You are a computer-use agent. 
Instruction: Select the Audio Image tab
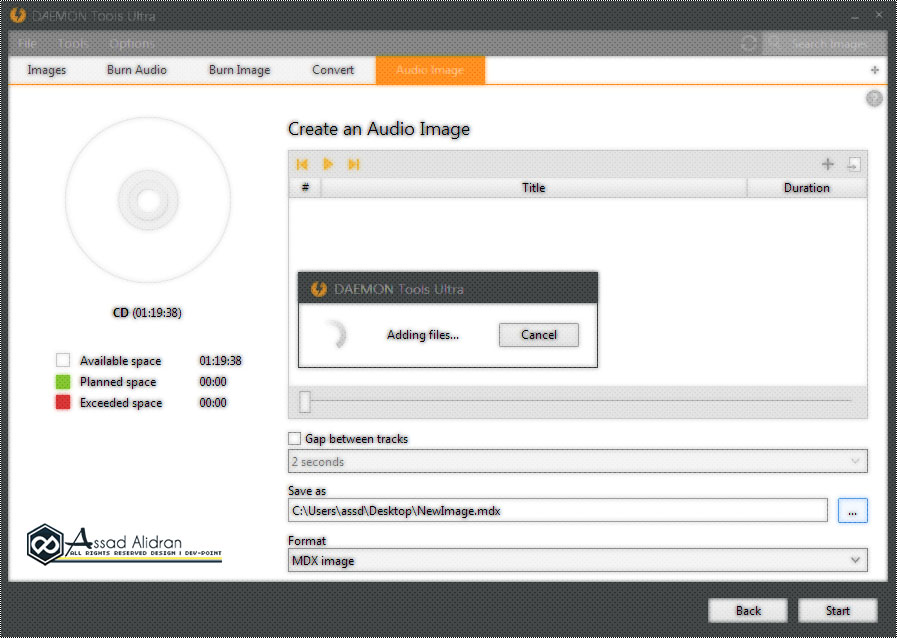pyautogui.click(x=430, y=70)
